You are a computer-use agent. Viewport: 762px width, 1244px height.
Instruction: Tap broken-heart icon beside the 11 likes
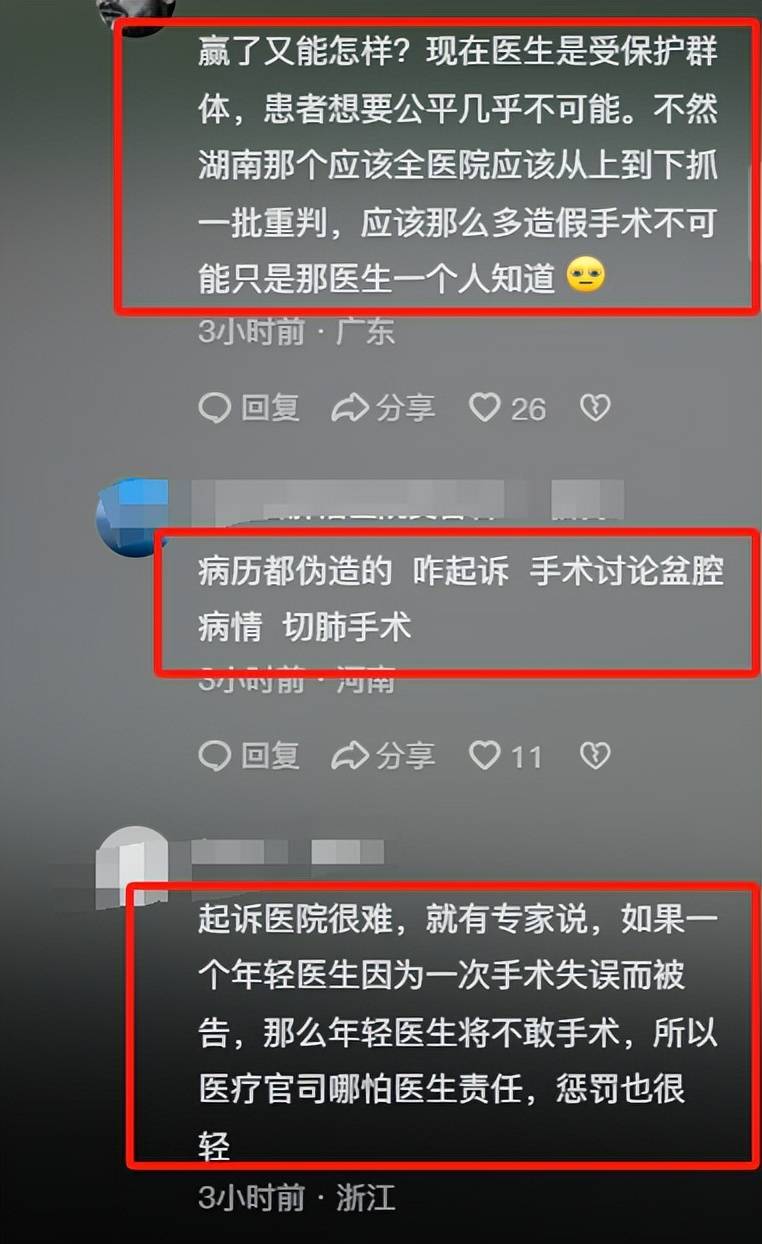coord(595,756)
